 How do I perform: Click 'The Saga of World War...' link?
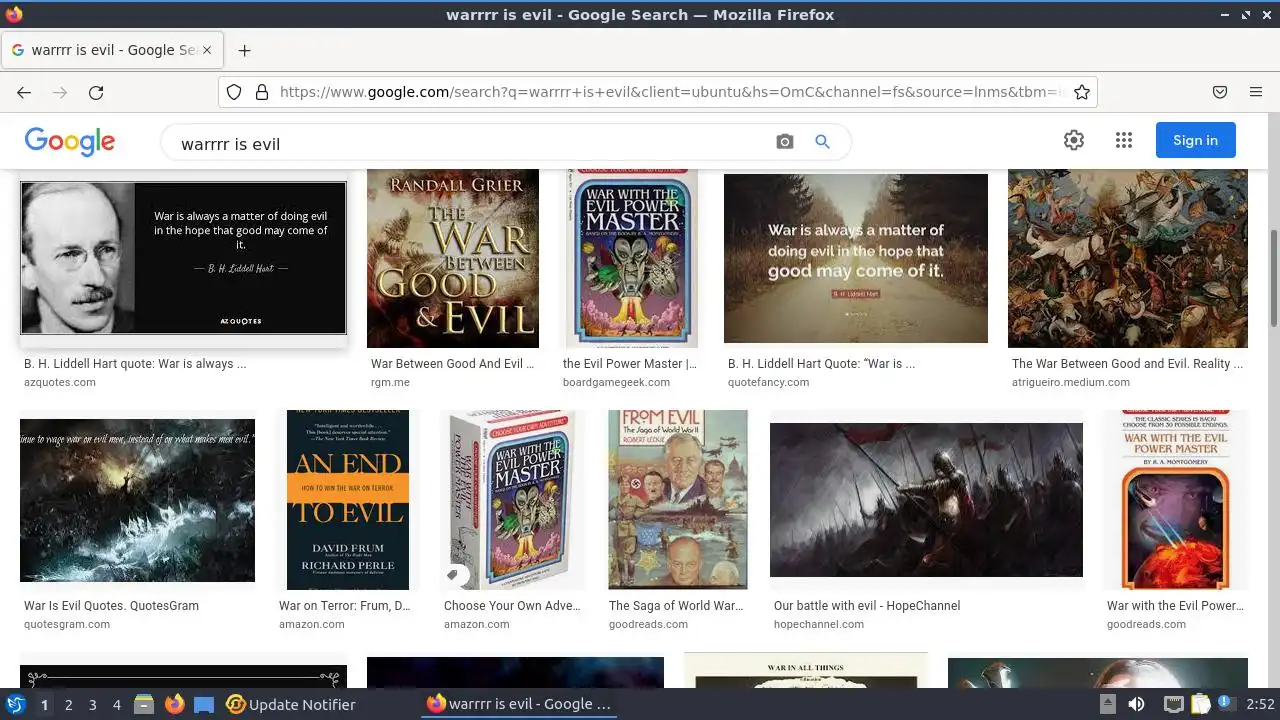coord(676,606)
